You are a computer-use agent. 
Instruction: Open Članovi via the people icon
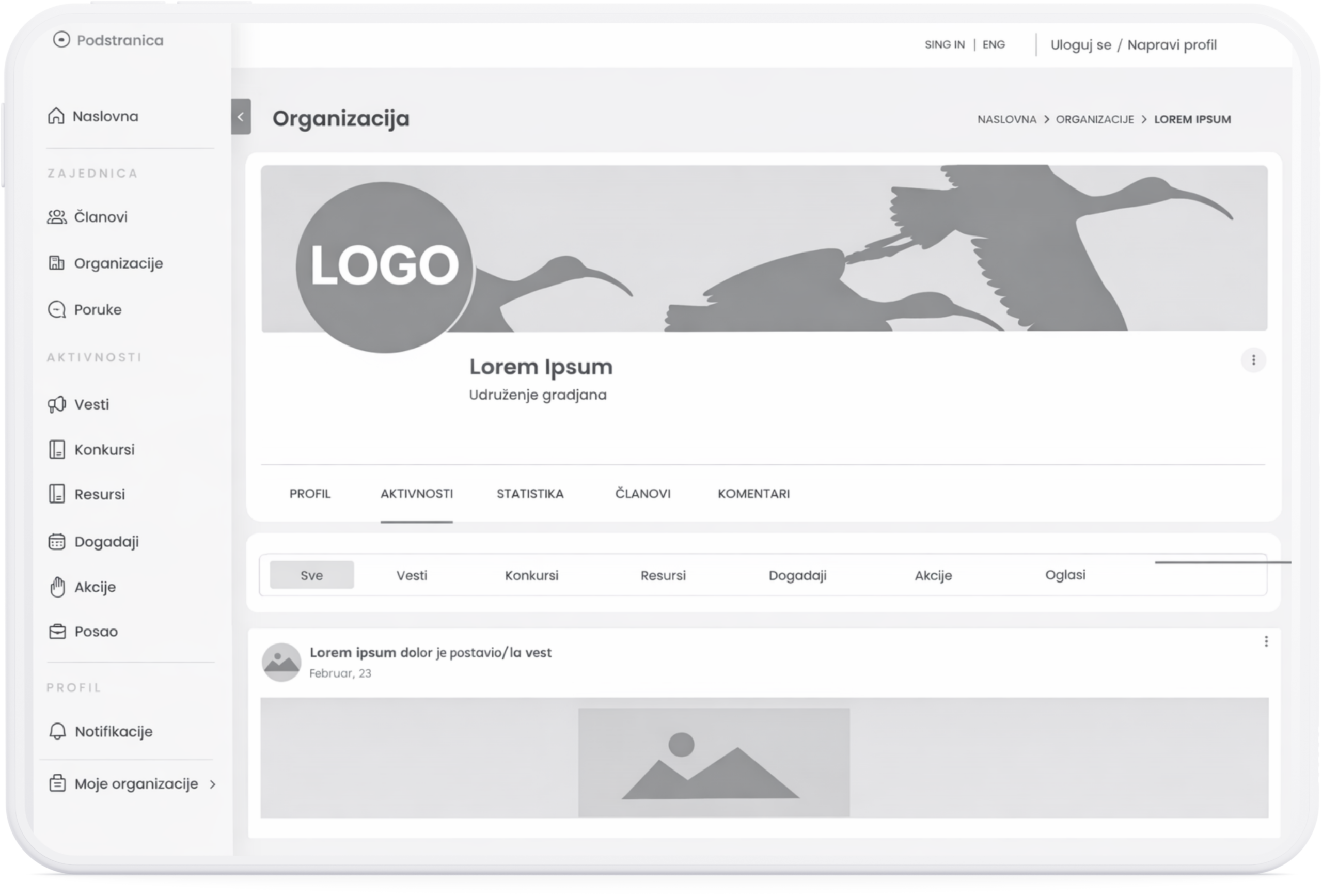click(x=56, y=217)
